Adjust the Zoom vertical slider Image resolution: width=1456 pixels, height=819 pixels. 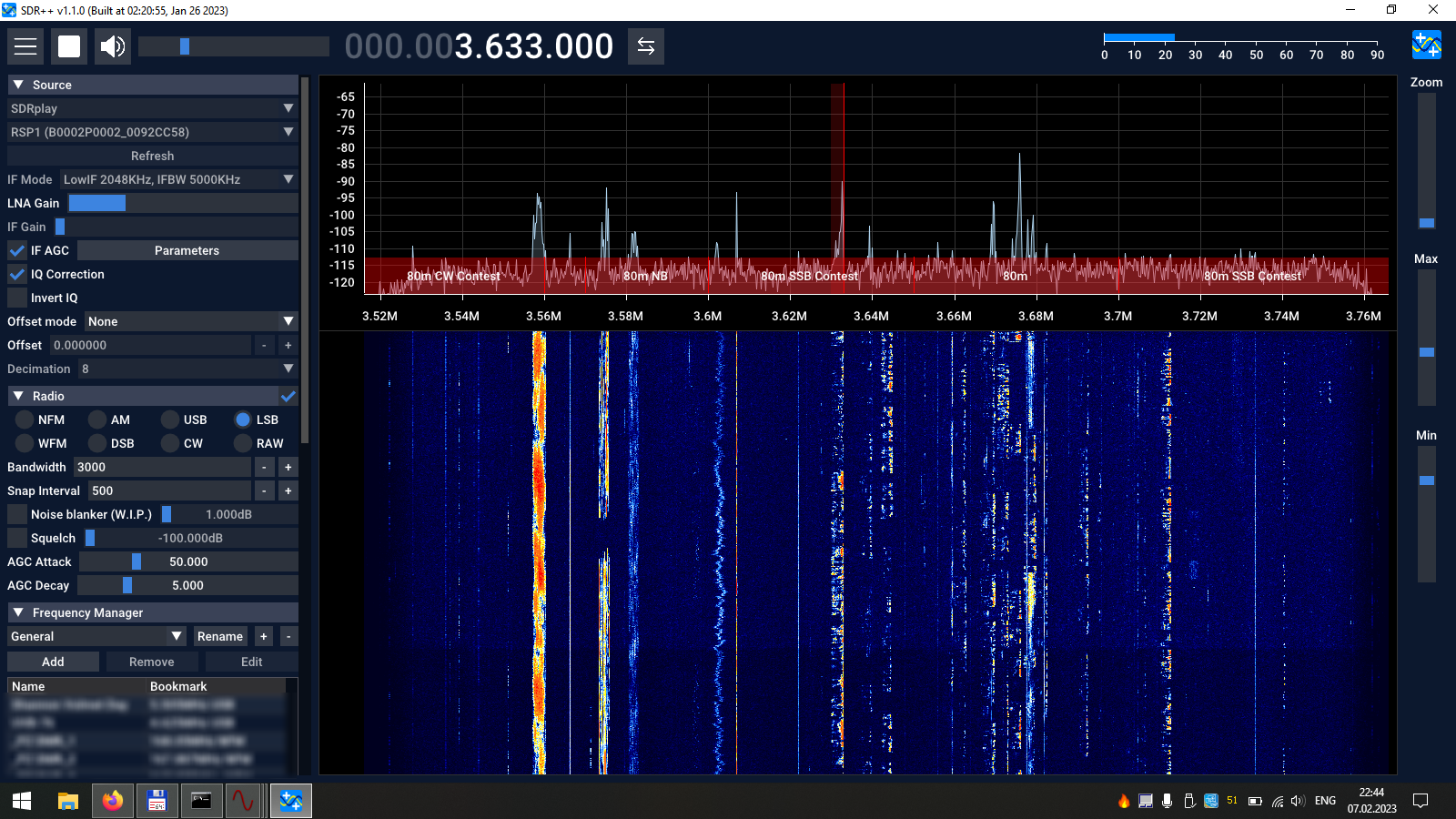tap(1426, 161)
